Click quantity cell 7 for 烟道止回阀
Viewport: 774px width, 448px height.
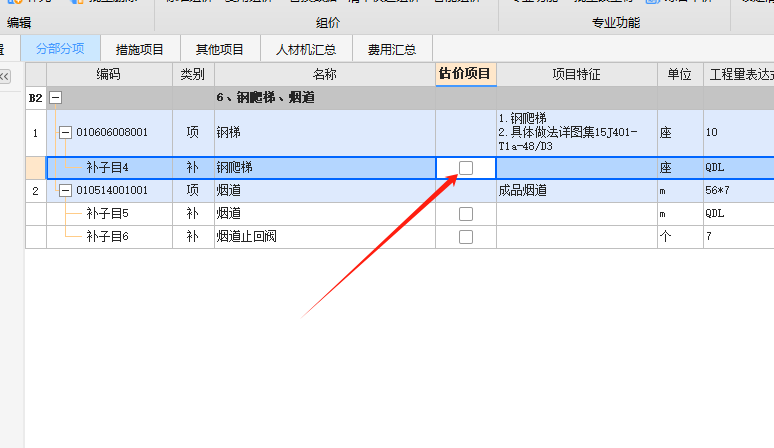click(738, 237)
